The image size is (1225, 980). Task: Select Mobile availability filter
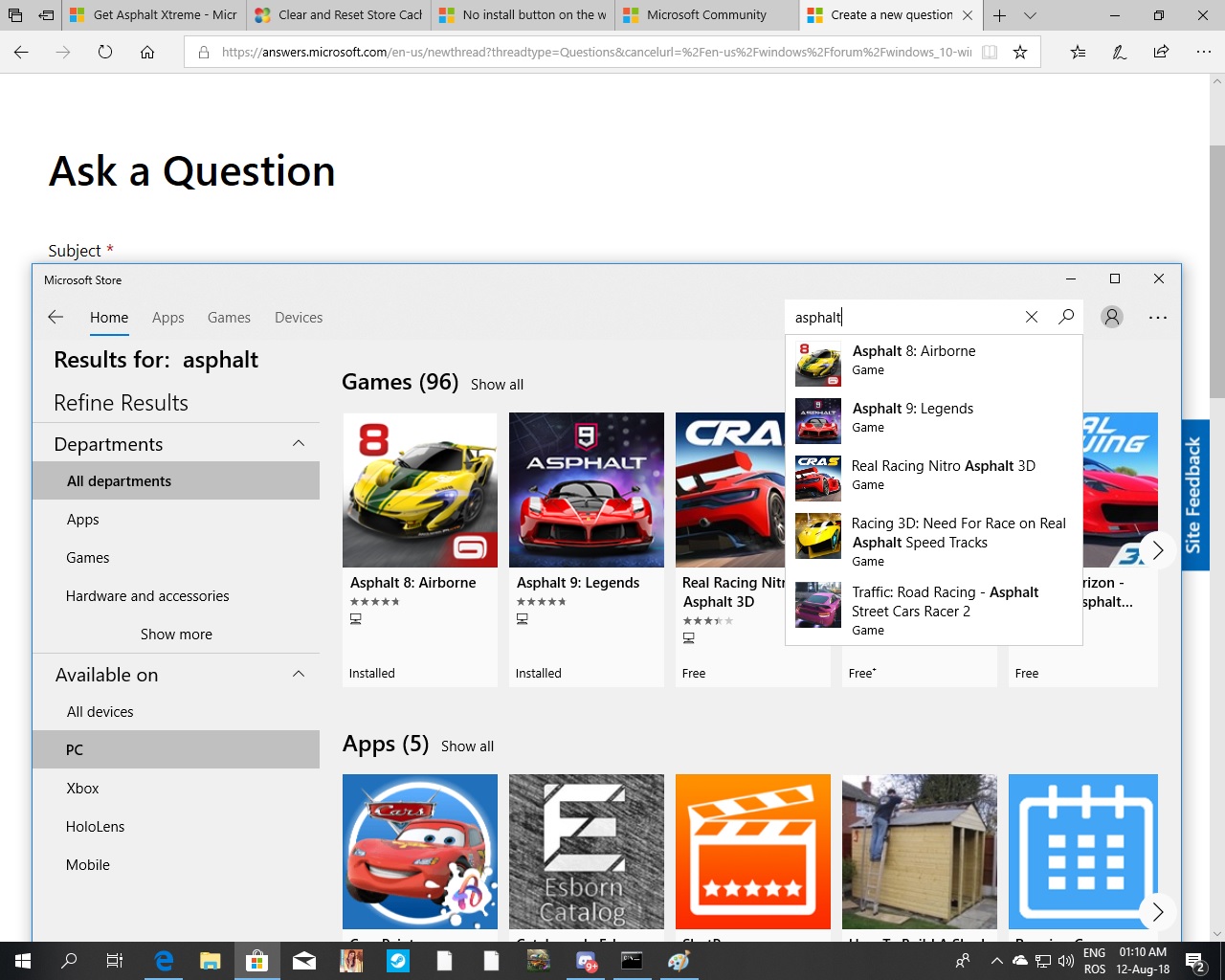pyautogui.click(x=176, y=865)
